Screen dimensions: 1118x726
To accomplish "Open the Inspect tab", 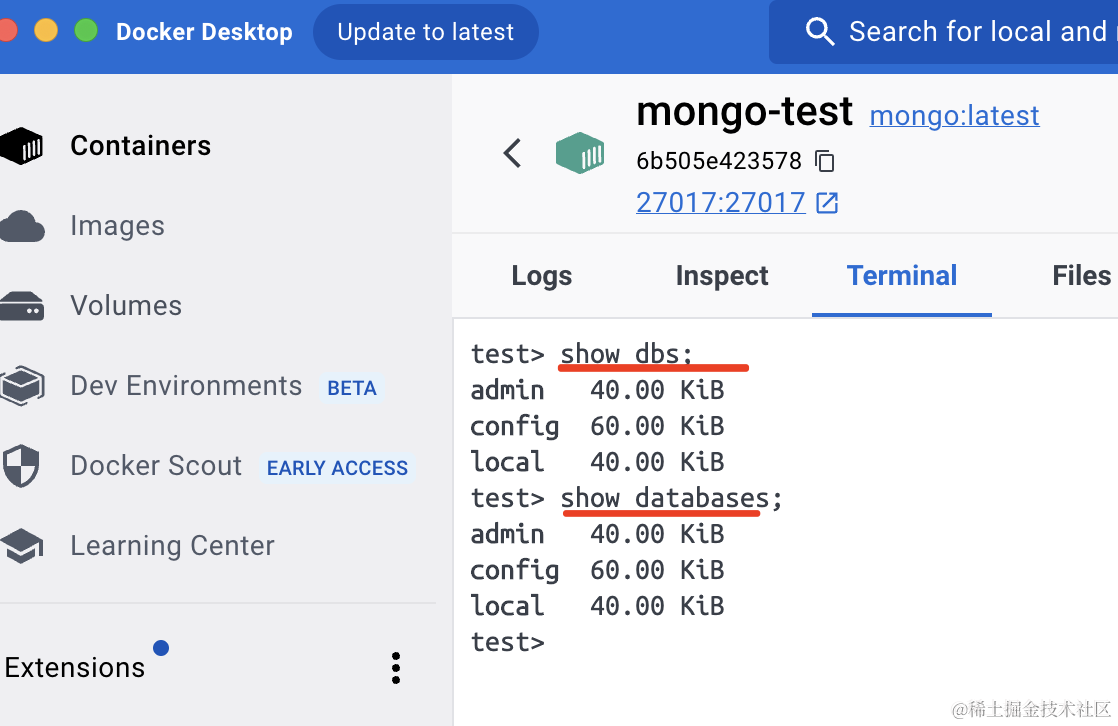I will (x=722, y=276).
